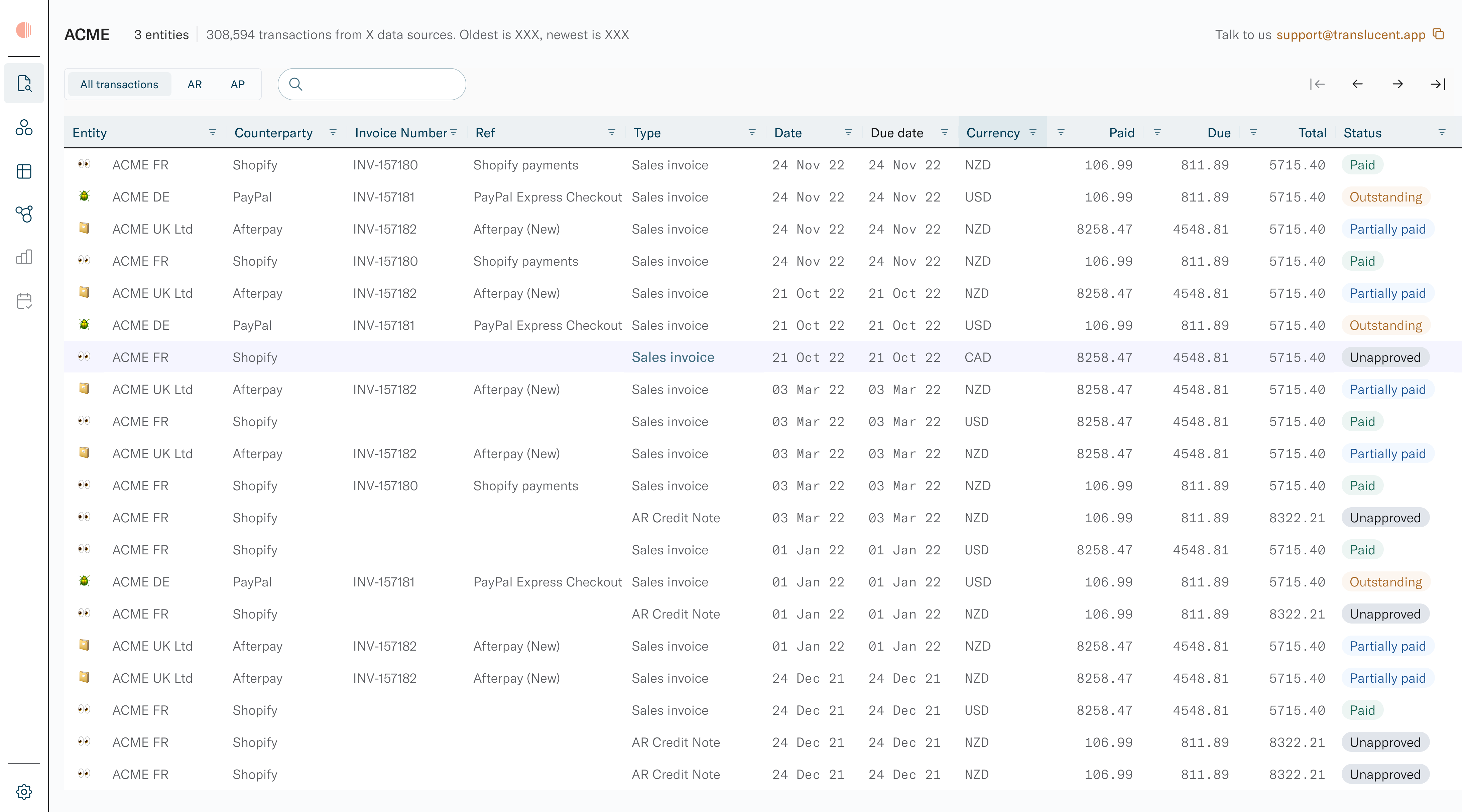Sort by Status column header
This screenshot has height=812, width=1462.
[1363, 133]
